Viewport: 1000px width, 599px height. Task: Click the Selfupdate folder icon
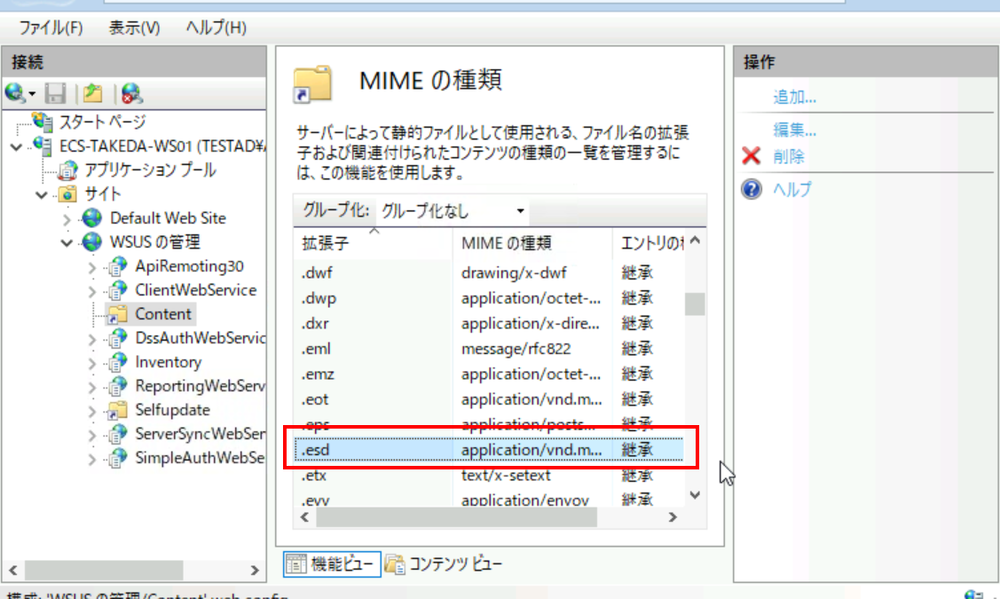click(117, 410)
